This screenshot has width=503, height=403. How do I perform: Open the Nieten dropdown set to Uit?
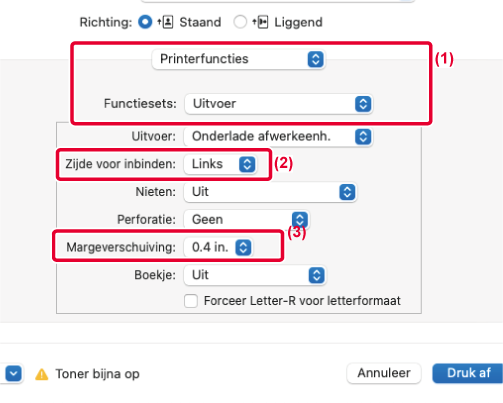point(270,192)
